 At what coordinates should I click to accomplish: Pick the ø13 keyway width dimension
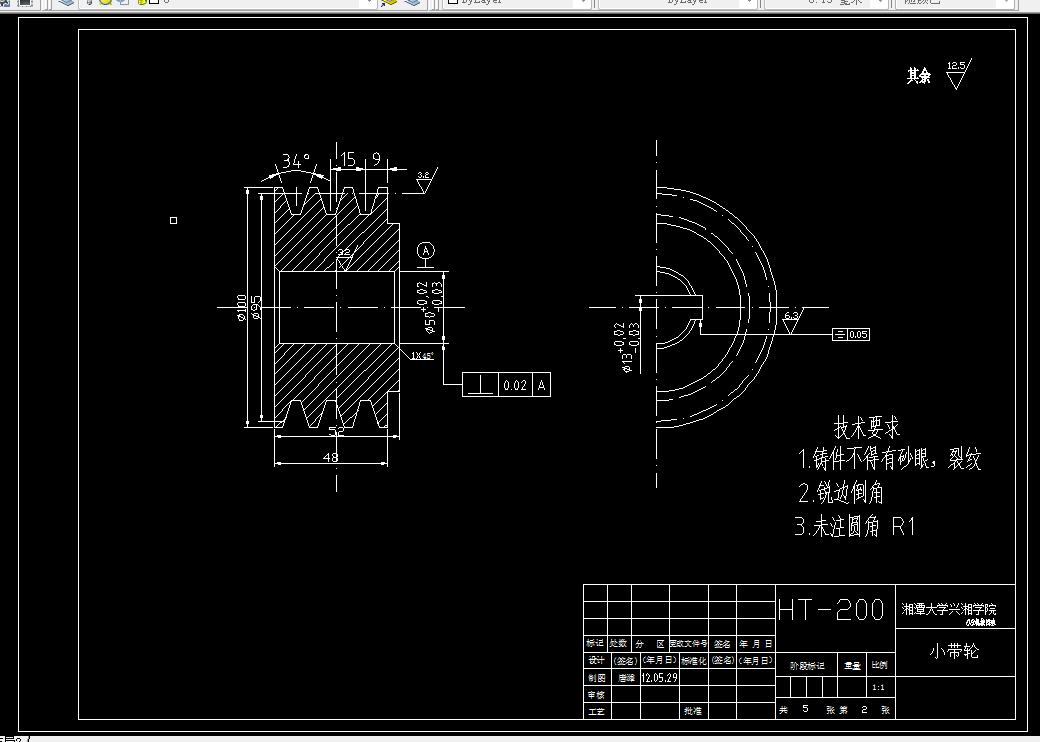(625, 347)
